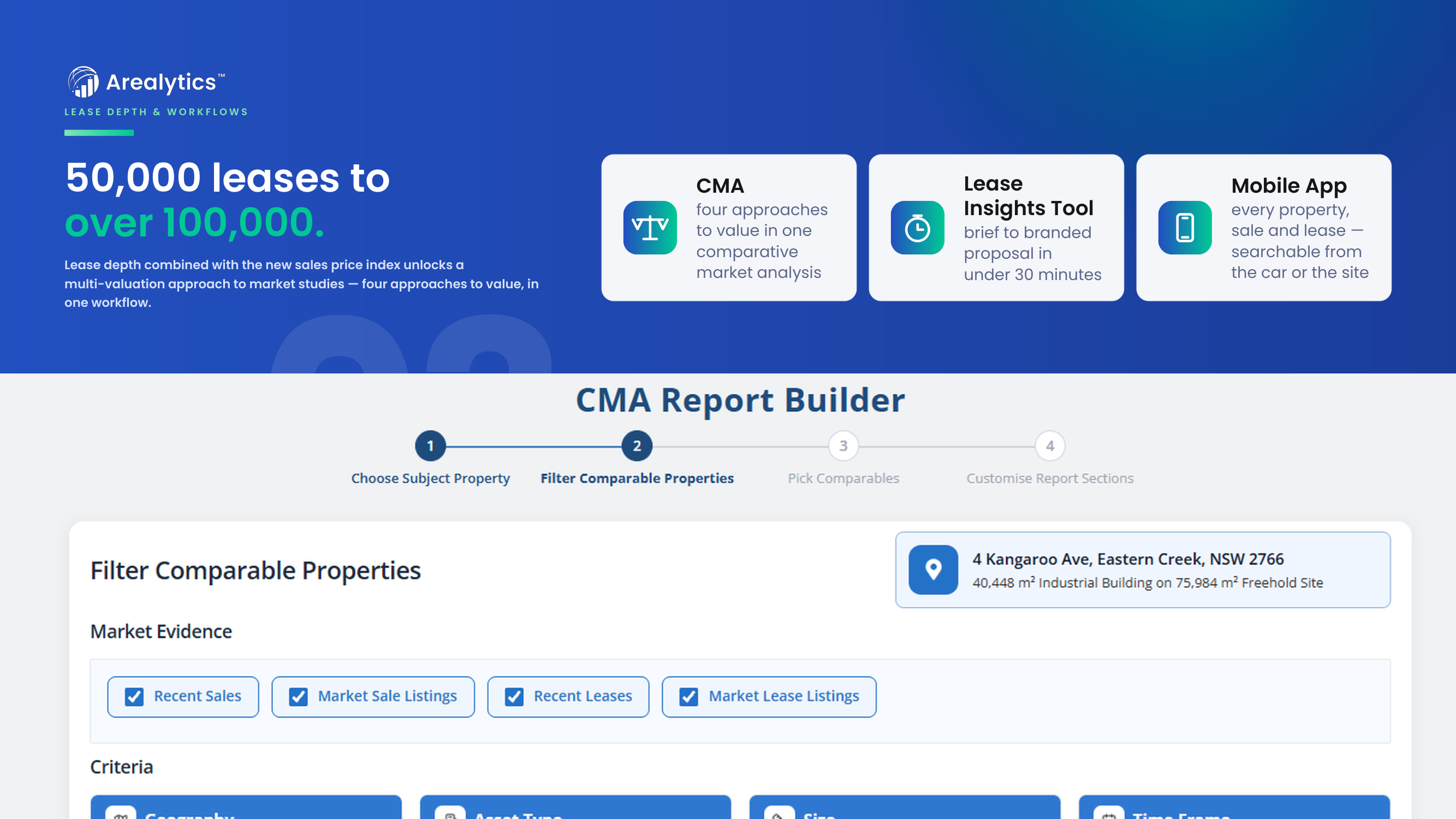Viewport: 1456px width, 819px height.
Task: Toggle the Recent Sales checkbox
Action: tap(134, 696)
